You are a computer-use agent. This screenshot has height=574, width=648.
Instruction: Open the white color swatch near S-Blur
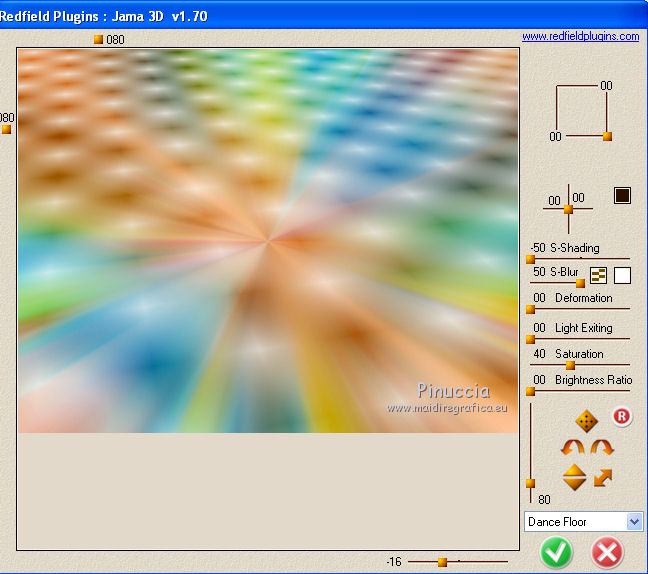coord(622,275)
